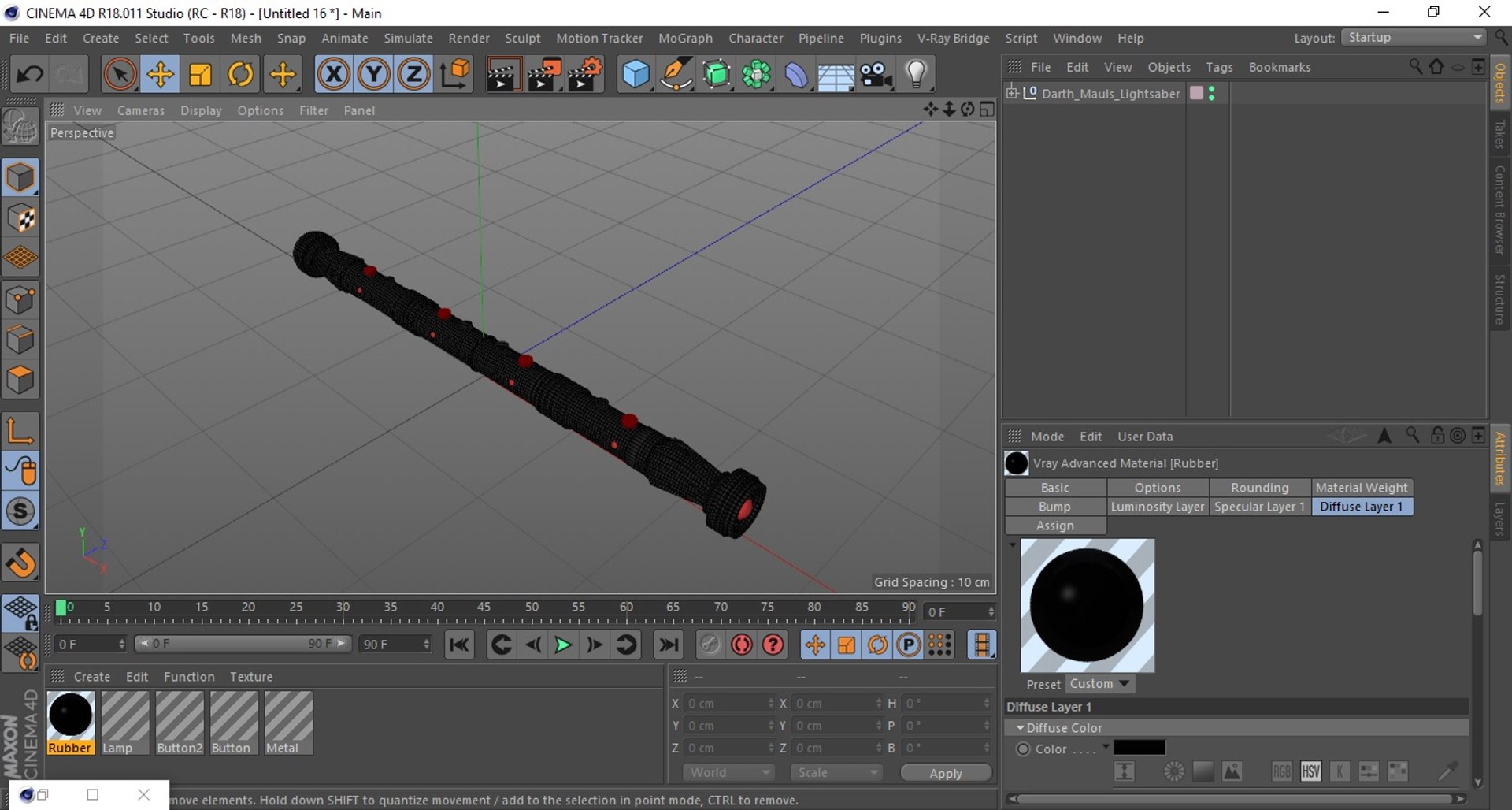Enable Axis mode
This screenshot has width=1512, height=810.
click(20, 430)
